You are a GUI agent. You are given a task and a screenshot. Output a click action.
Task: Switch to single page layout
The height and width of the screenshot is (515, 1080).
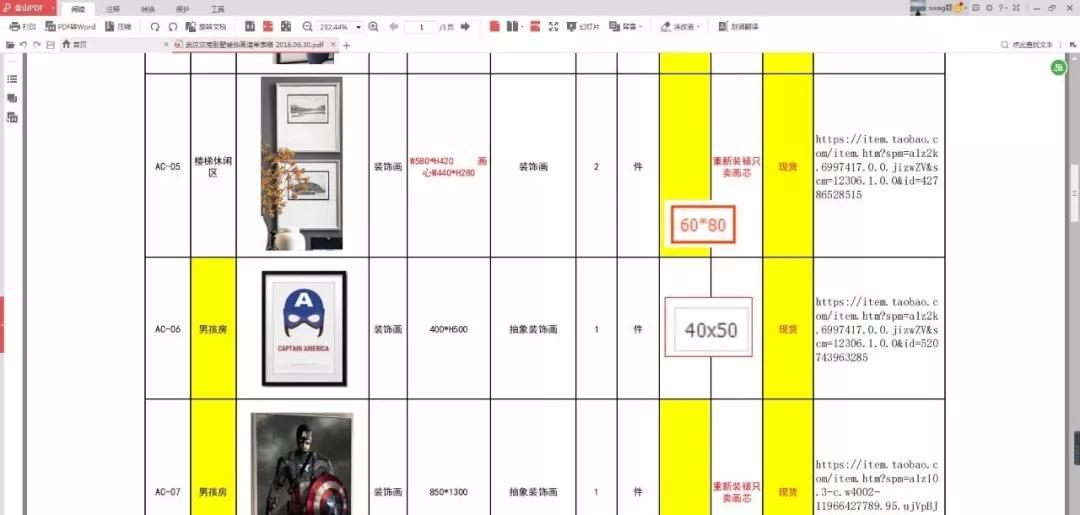tap(495, 26)
